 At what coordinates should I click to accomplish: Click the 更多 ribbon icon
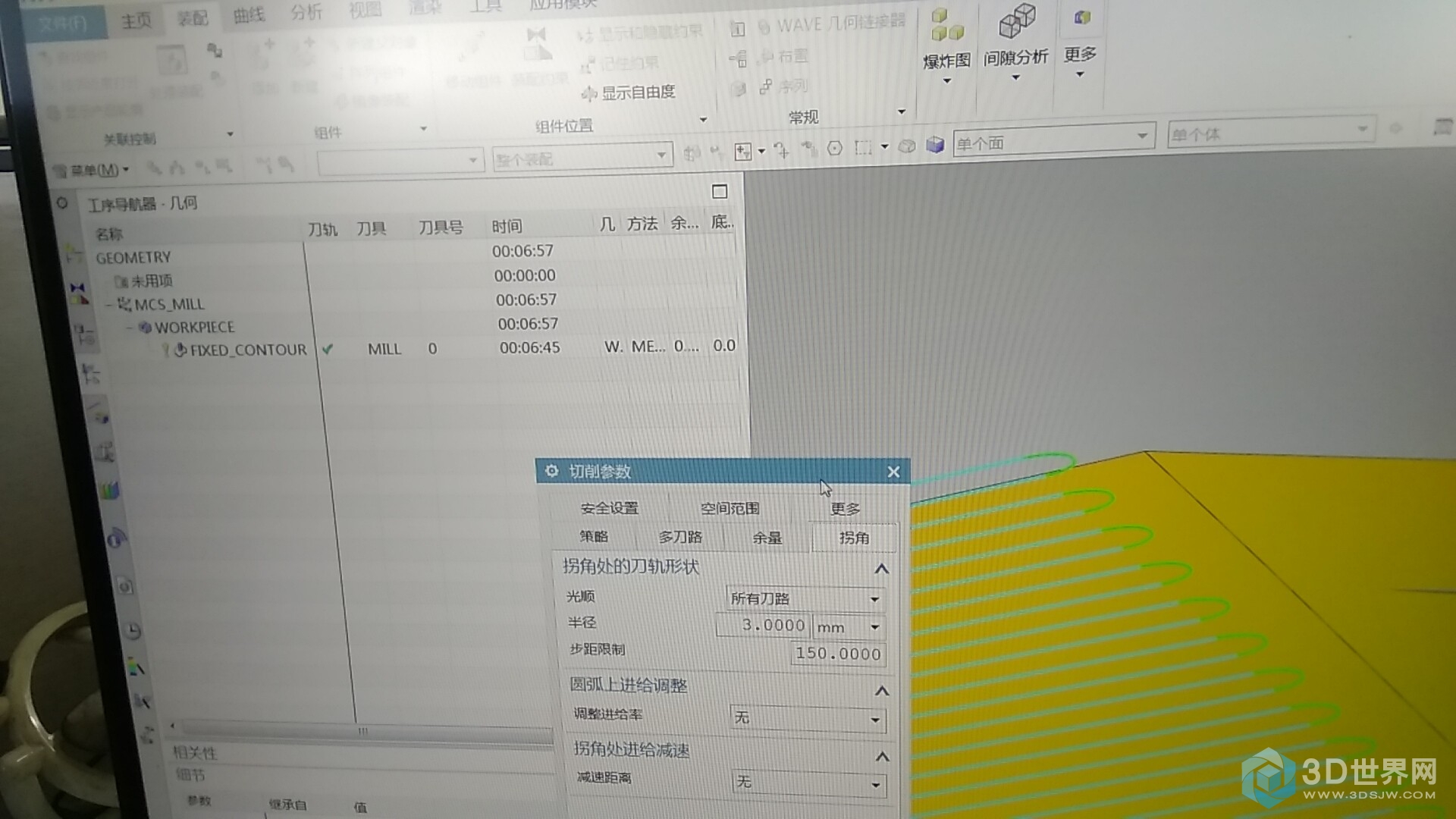(1081, 18)
